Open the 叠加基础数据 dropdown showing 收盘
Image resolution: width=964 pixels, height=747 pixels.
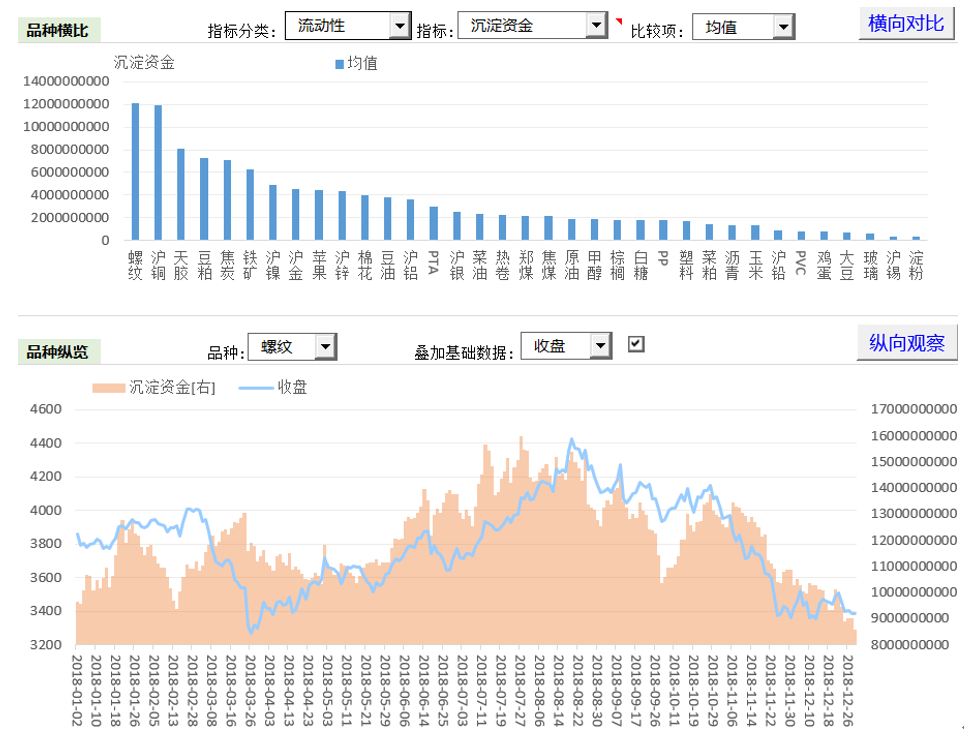(599, 346)
